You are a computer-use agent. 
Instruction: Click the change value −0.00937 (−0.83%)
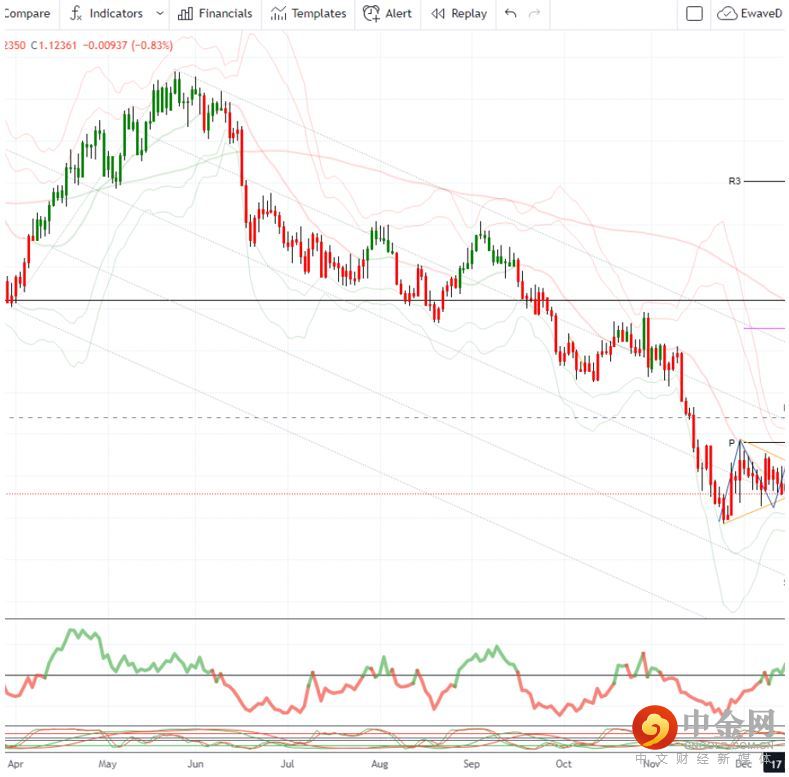coord(128,45)
